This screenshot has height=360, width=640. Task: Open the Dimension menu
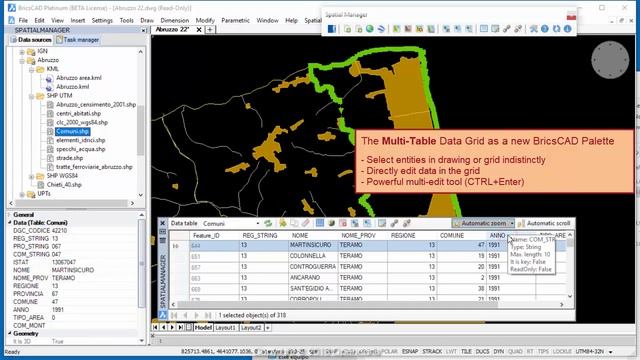(x=175, y=20)
